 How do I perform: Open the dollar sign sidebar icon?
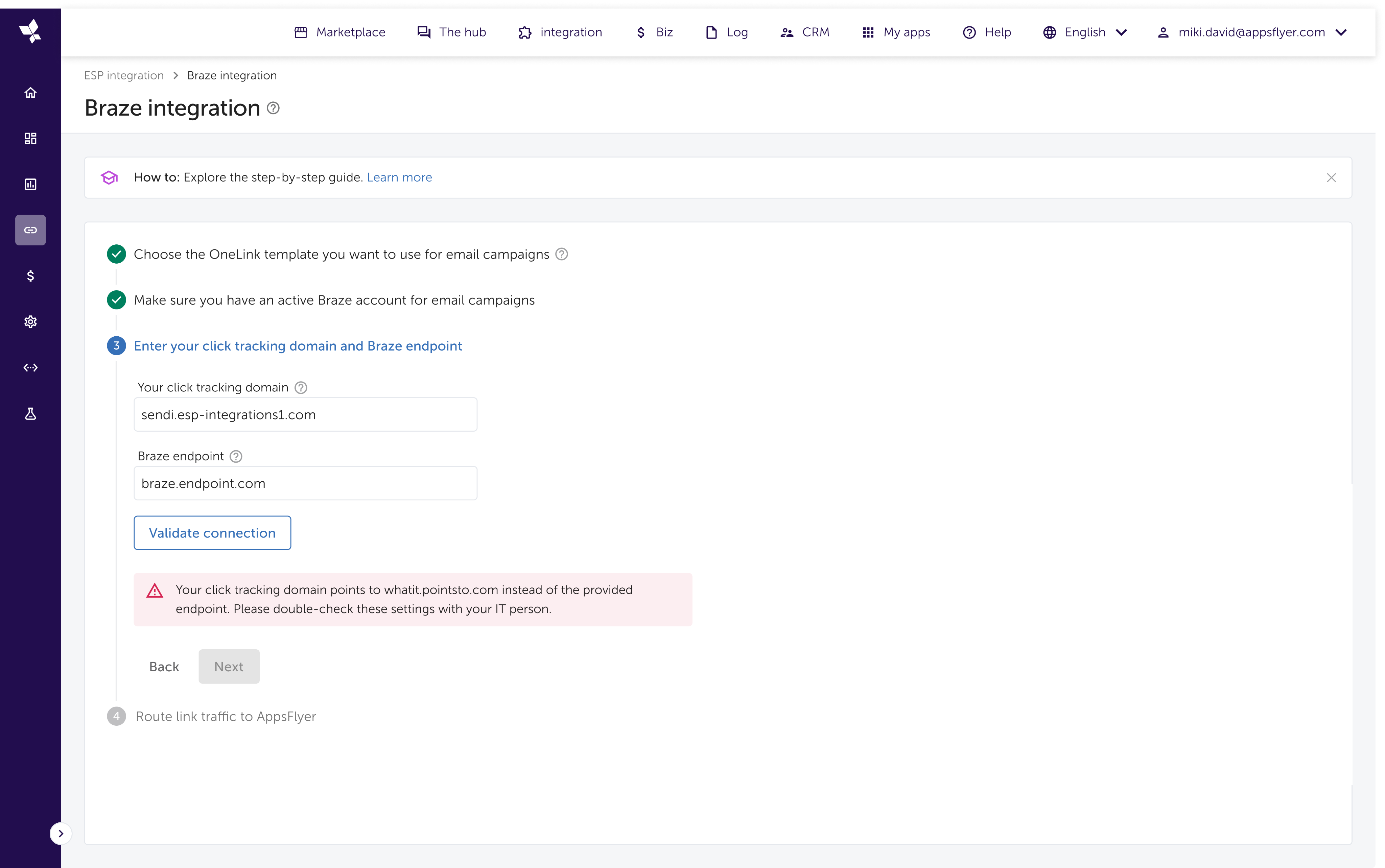(30, 276)
